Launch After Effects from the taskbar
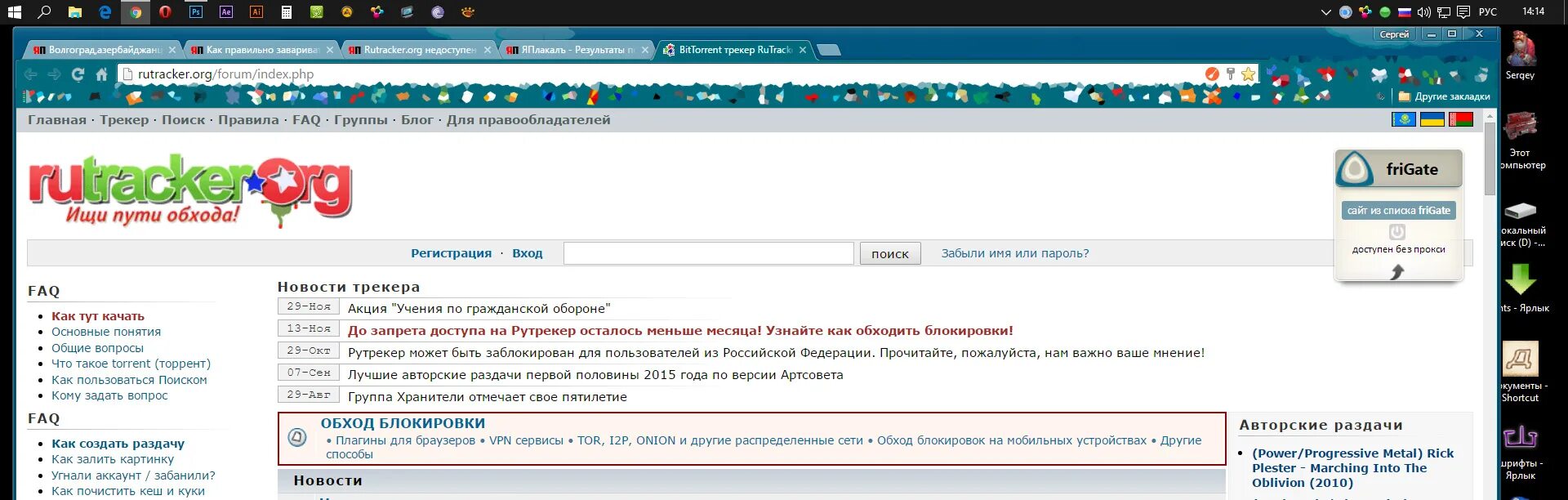The height and width of the screenshot is (500, 1568). pyautogui.click(x=226, y=12)
